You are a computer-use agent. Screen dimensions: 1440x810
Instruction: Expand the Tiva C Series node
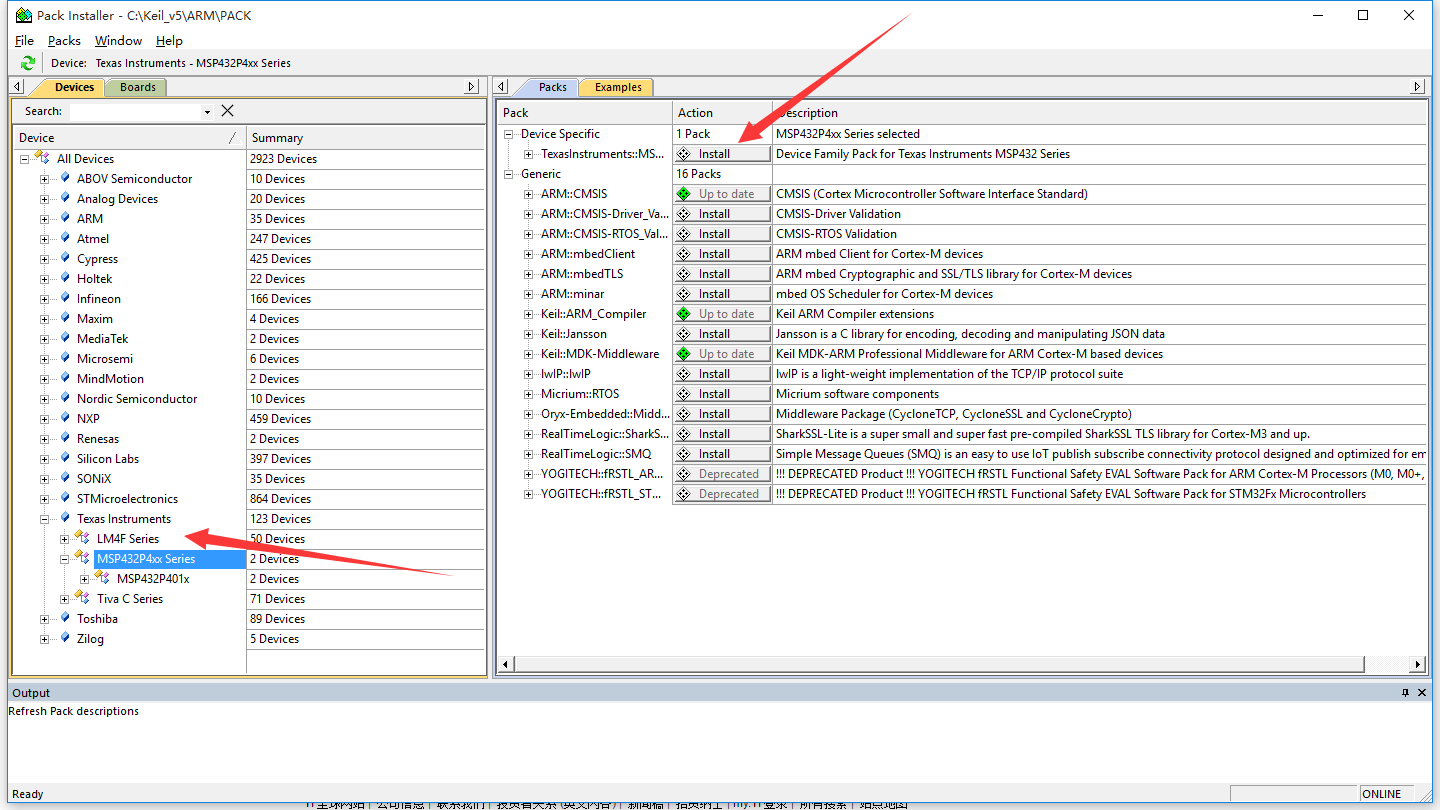(64, 599)
